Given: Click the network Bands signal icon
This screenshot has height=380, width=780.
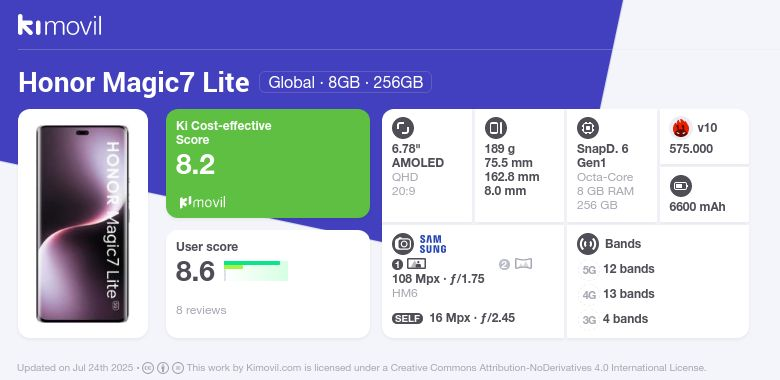Looking at the screenshot, I should [587, 244].
